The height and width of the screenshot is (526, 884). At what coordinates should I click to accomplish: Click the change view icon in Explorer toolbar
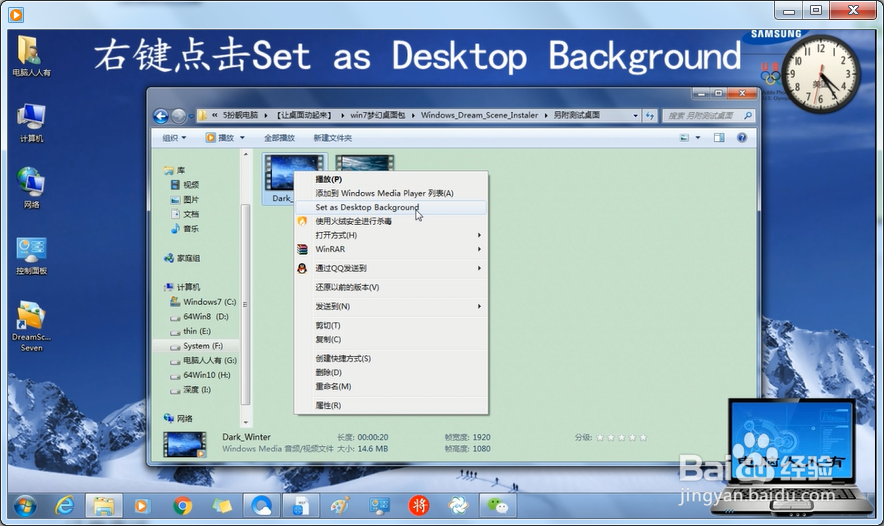684,138
